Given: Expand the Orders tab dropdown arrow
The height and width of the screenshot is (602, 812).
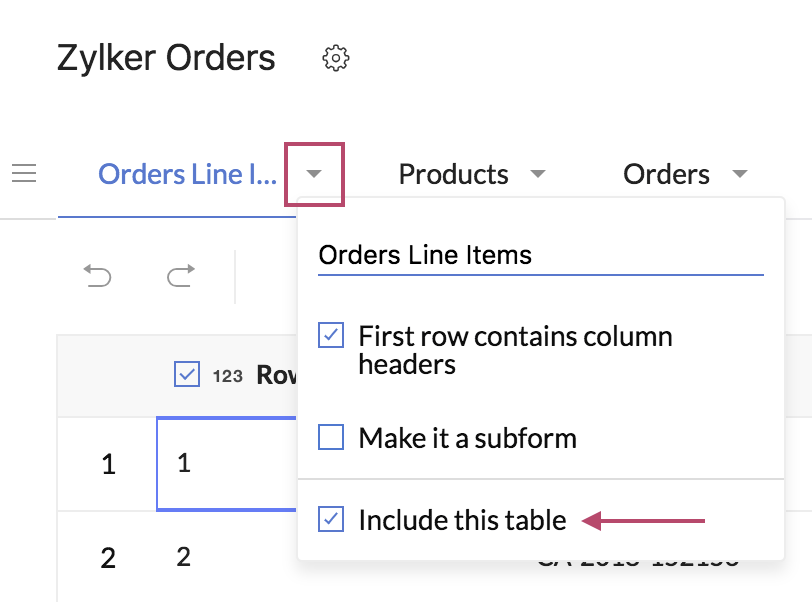Looking at the screenshot, I should pos(740,175).
